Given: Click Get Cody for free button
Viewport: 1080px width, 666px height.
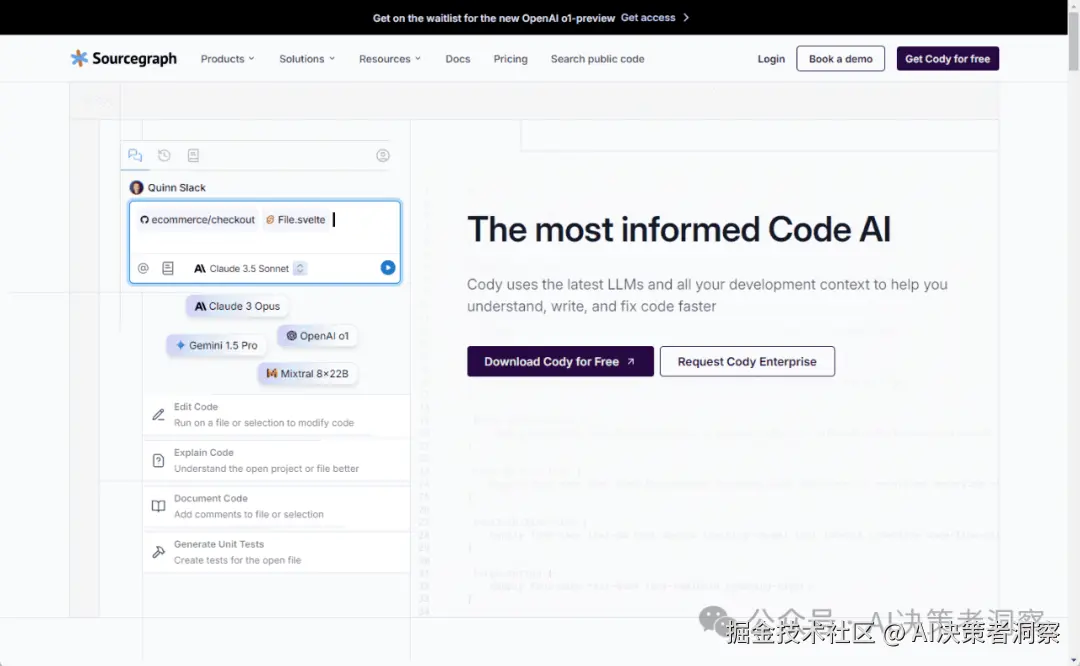Looking at the screenshot, I should 947,59.
